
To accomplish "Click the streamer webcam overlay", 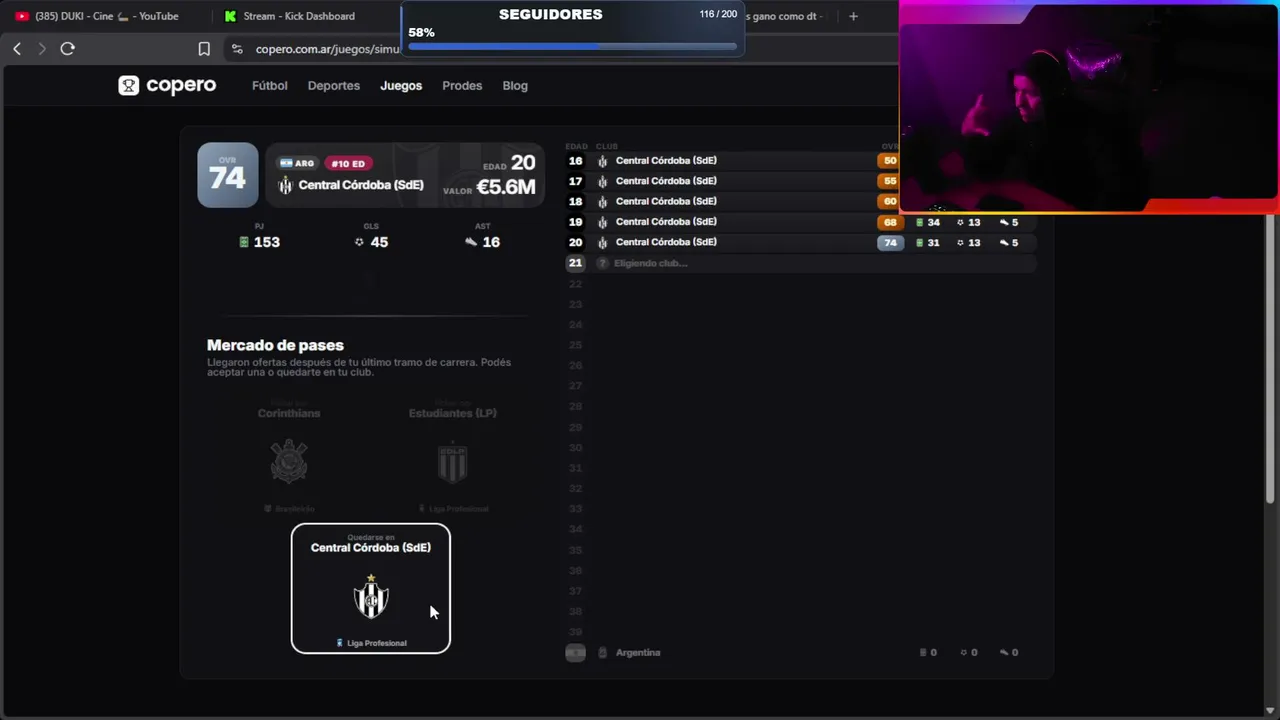I will click(x=1089, y=106).
